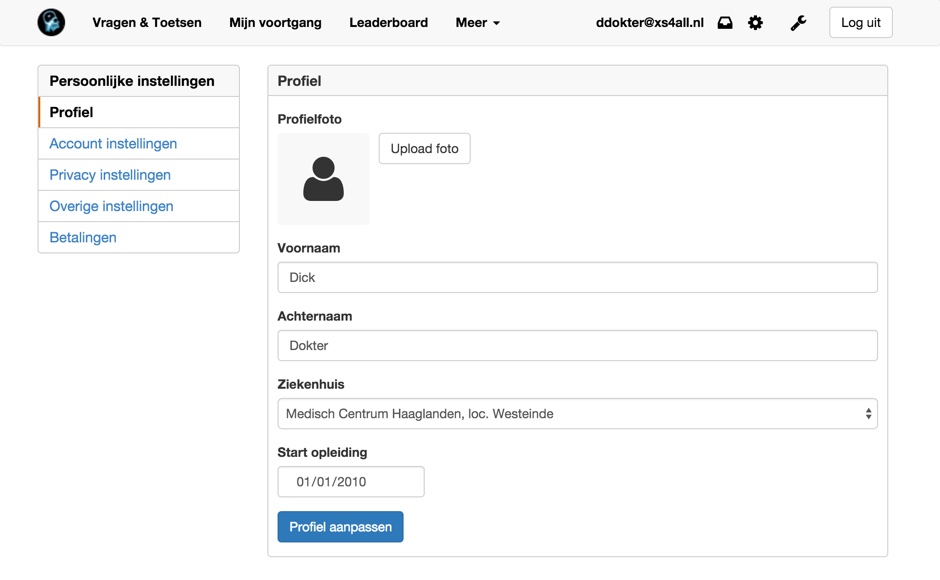The image size is (940, 580).
Task: Open settings via the gear icon
Action: (756, 23)
